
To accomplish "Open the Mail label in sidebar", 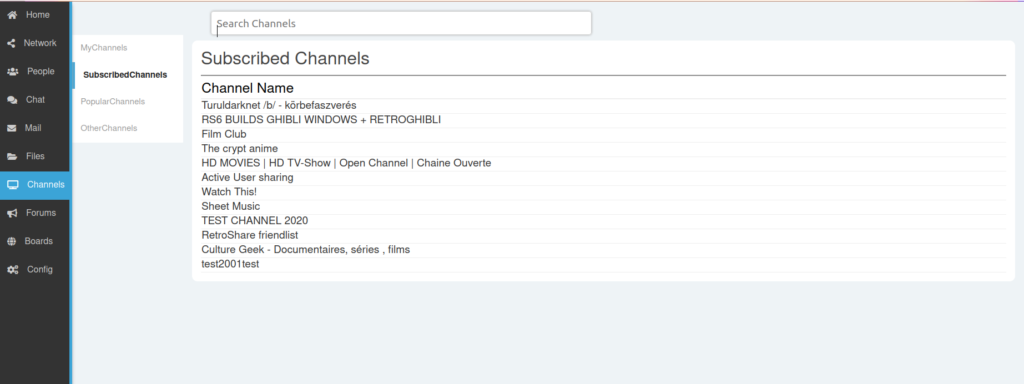I will click(33, 128).
